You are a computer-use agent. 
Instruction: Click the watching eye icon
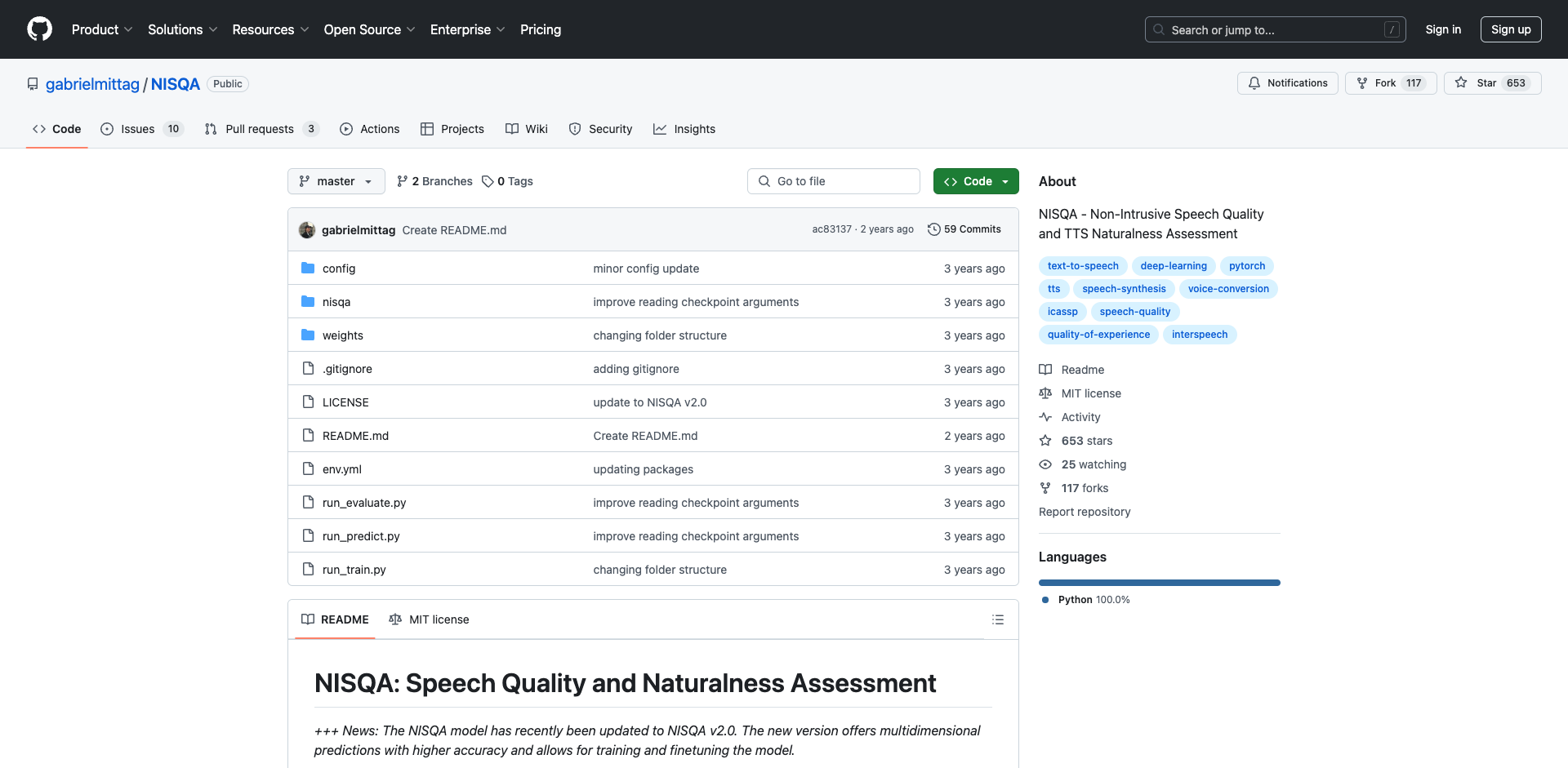point(1045,464)
